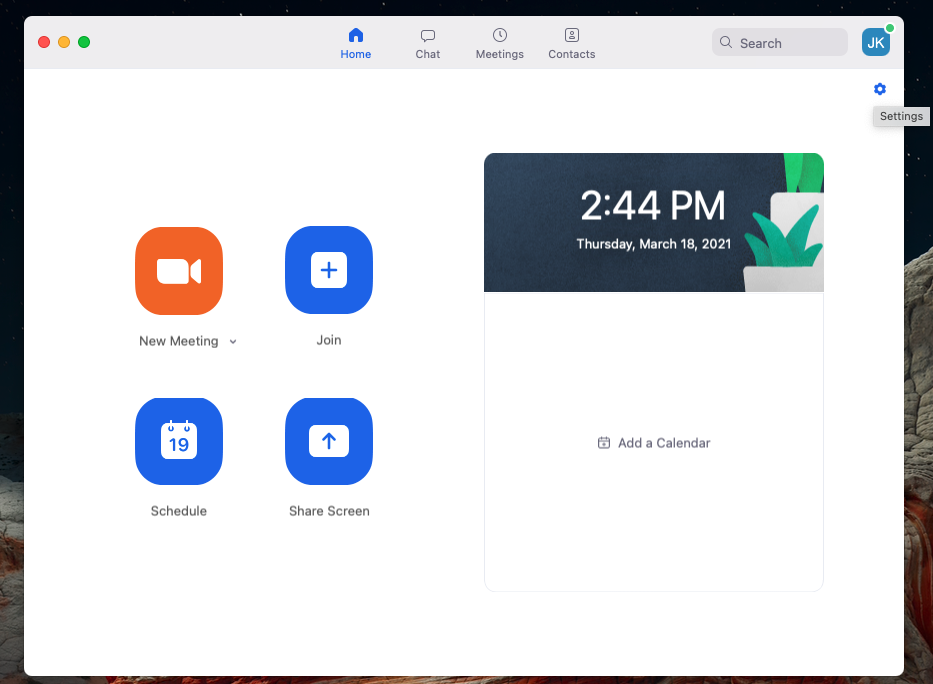Start a New Meeting with orange camera icon
Viewport: 933px width, 684px height.
tap(179, 271)
